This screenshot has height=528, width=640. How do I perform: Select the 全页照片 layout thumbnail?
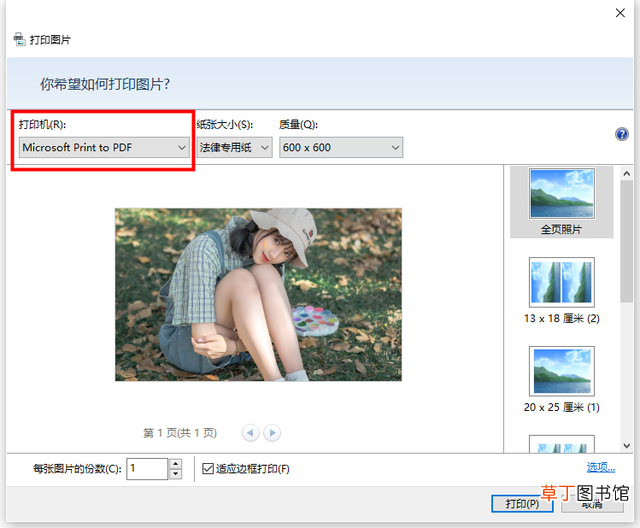coord(562,202)
